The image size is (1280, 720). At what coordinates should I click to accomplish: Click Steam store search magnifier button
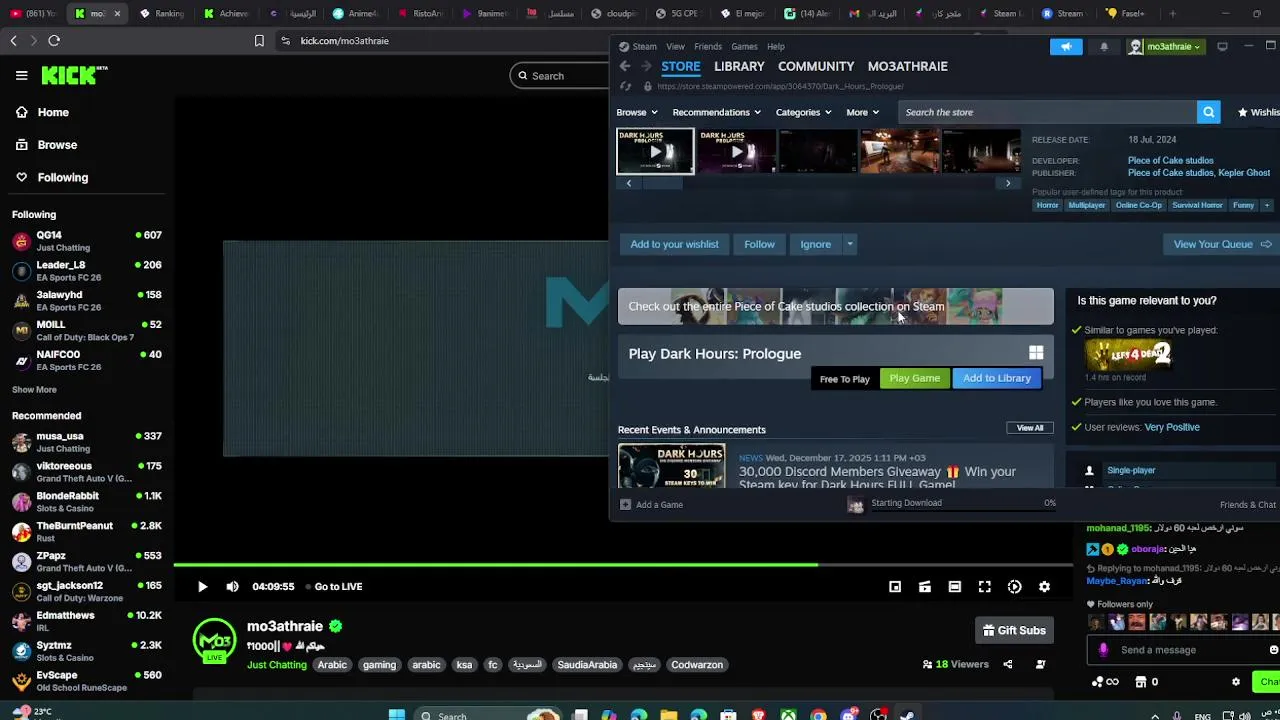[1208, 112]
